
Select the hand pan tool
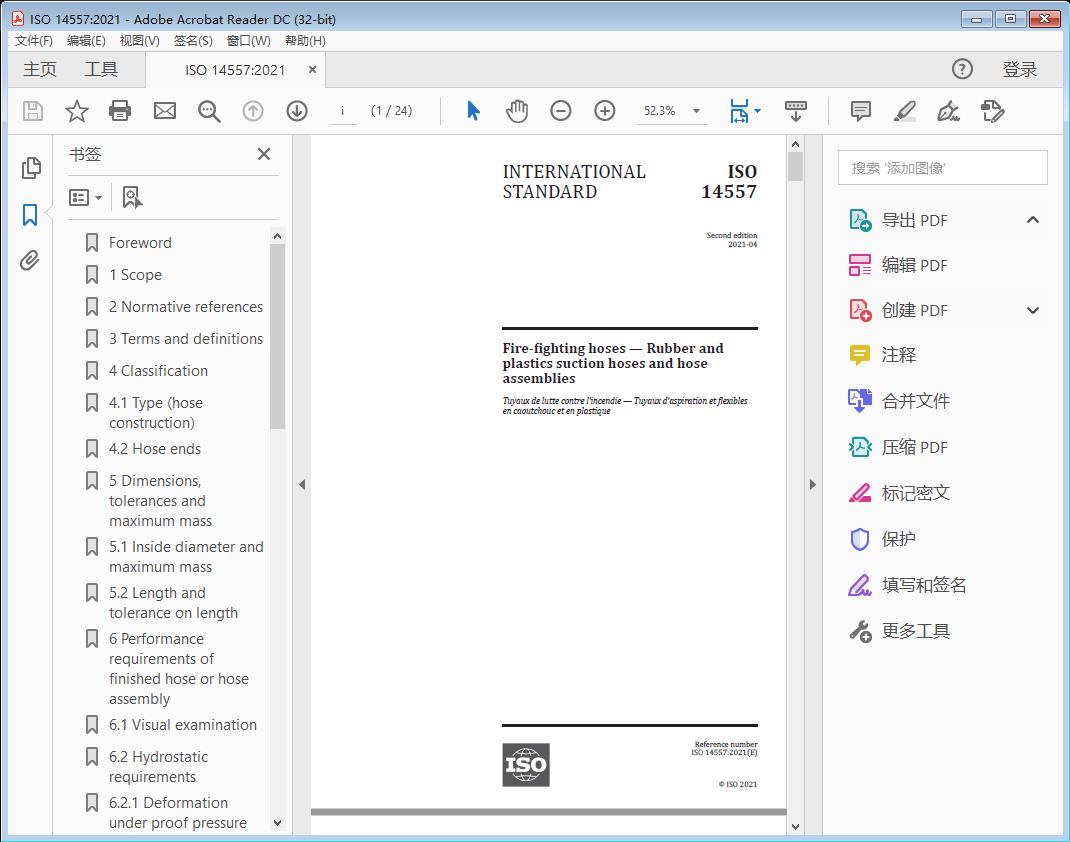[x=517, y=111]
